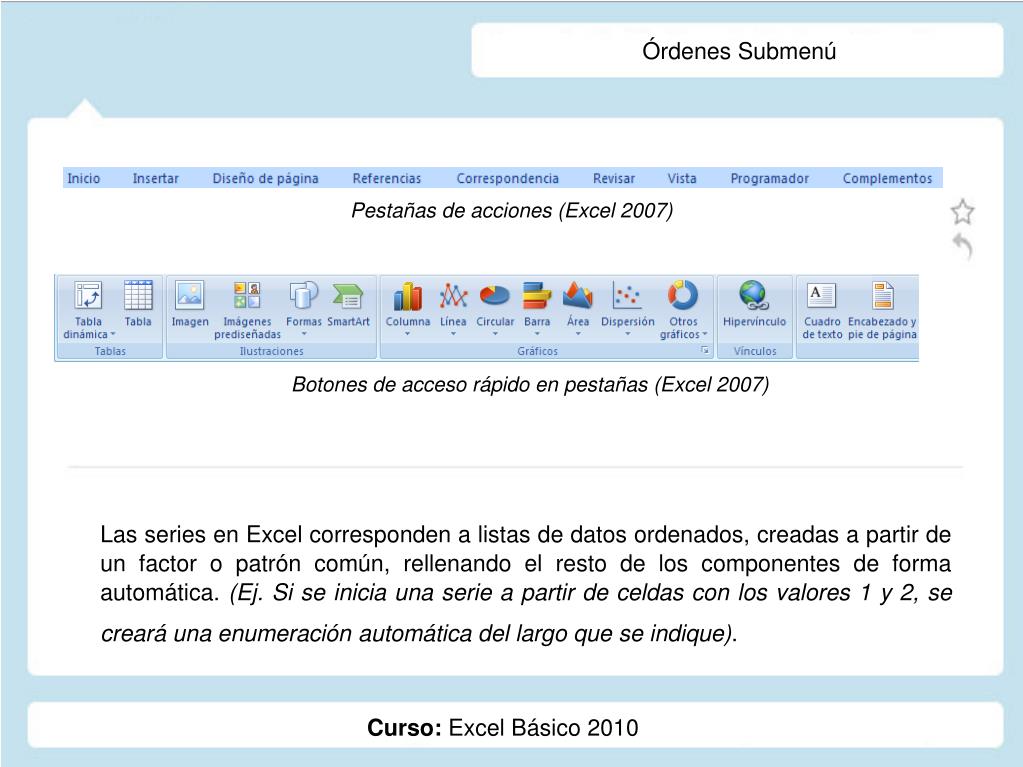Viewport: 1023px width, 767px height.
Task: Click caption Botones de acceso rápido en pestañas
Action: coord(530,385)
